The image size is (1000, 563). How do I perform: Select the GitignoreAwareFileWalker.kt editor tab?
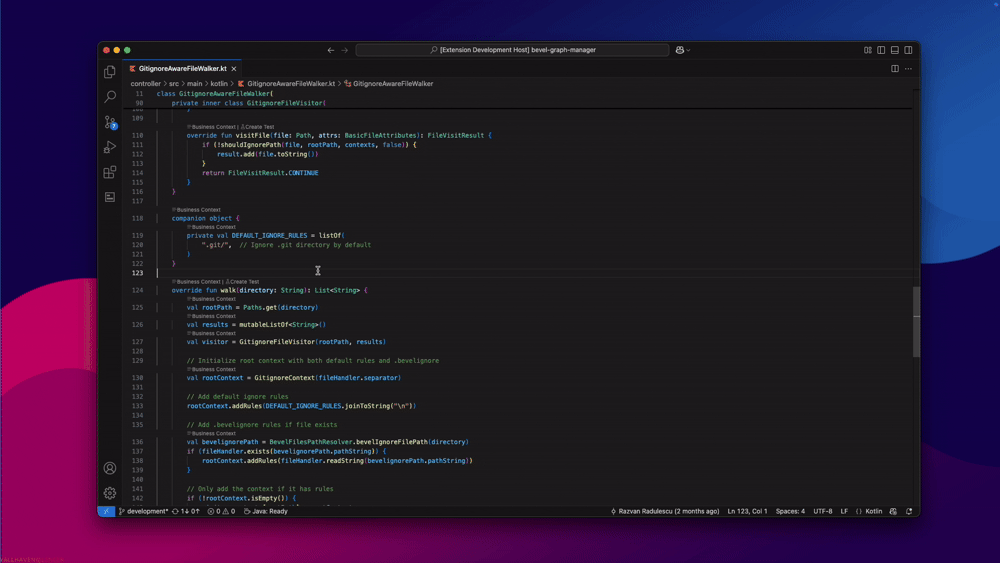click(182, 69)
